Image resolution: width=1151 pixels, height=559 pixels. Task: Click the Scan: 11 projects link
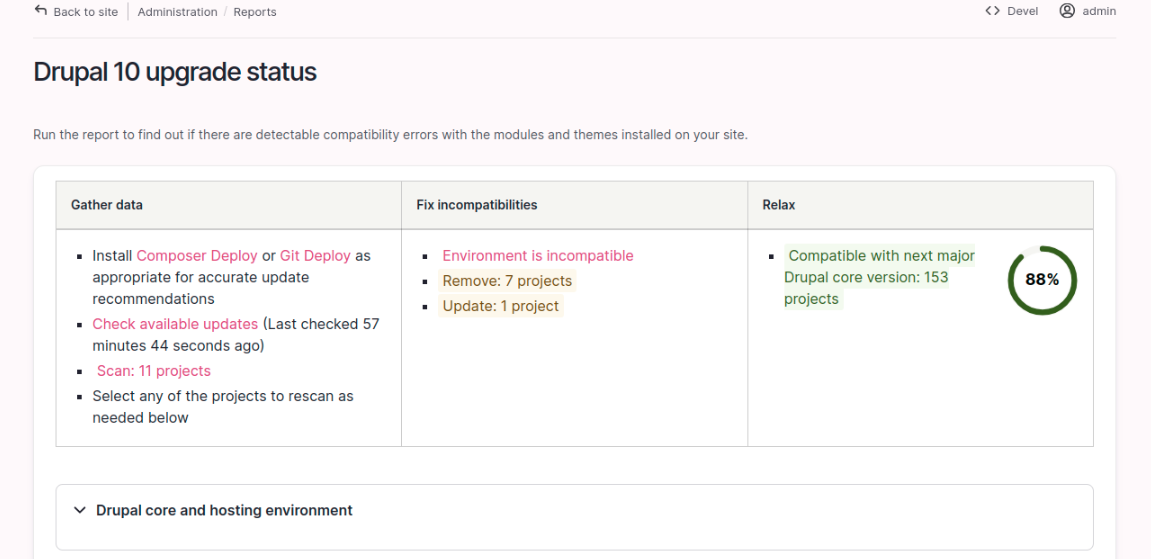[154, 370]
